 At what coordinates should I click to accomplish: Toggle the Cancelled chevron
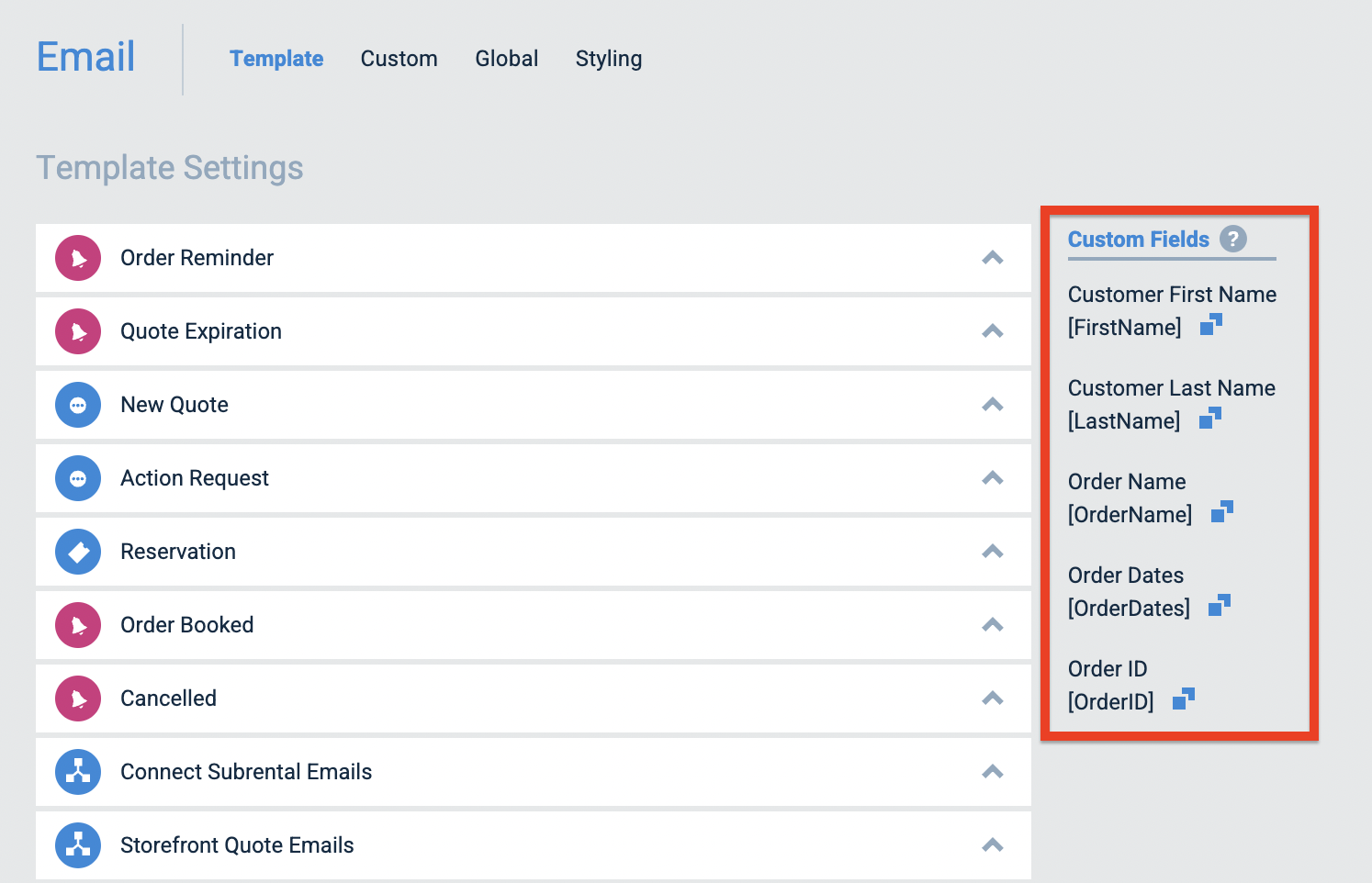993,699
